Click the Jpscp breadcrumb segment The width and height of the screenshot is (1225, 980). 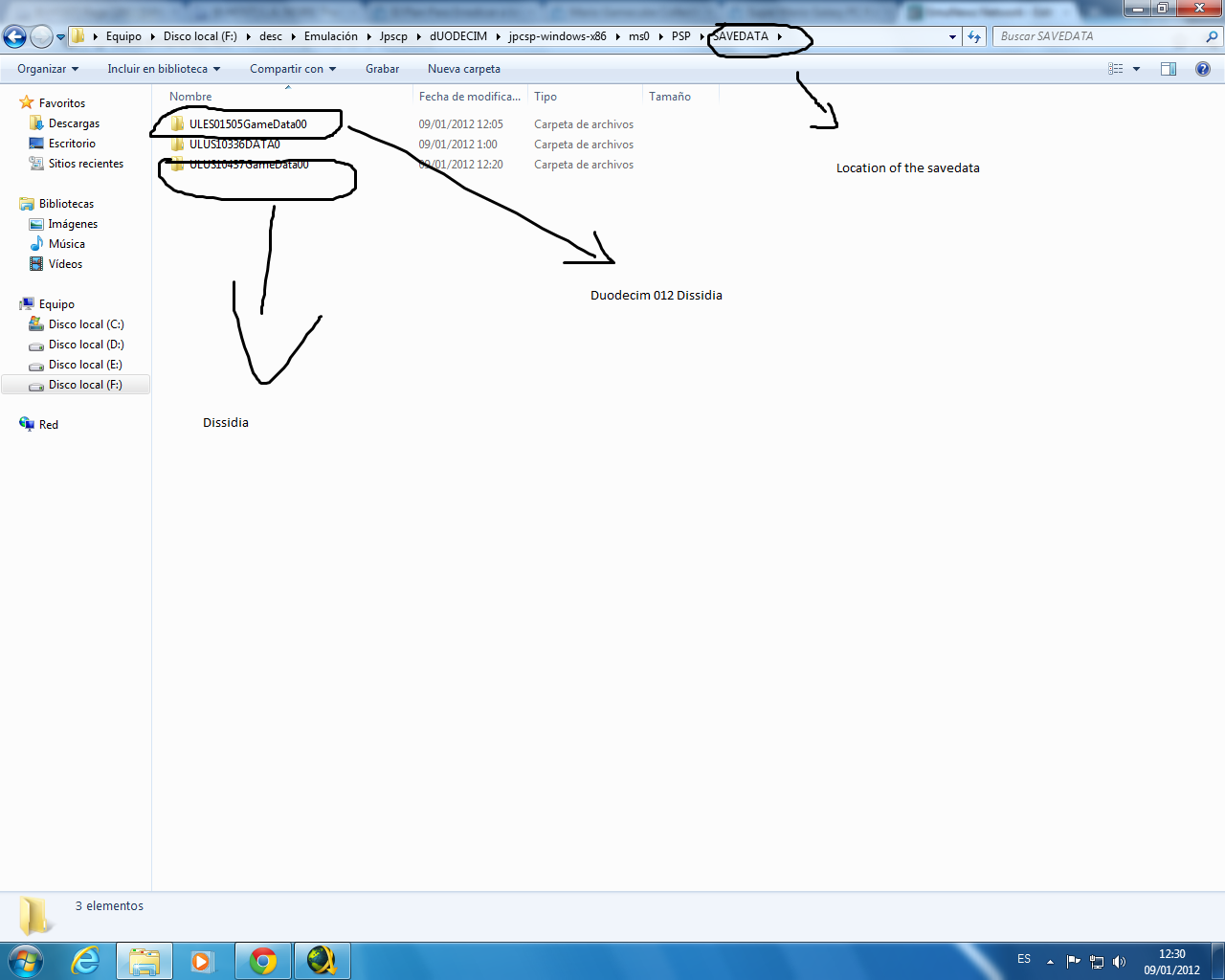click(x=393, y=36)
